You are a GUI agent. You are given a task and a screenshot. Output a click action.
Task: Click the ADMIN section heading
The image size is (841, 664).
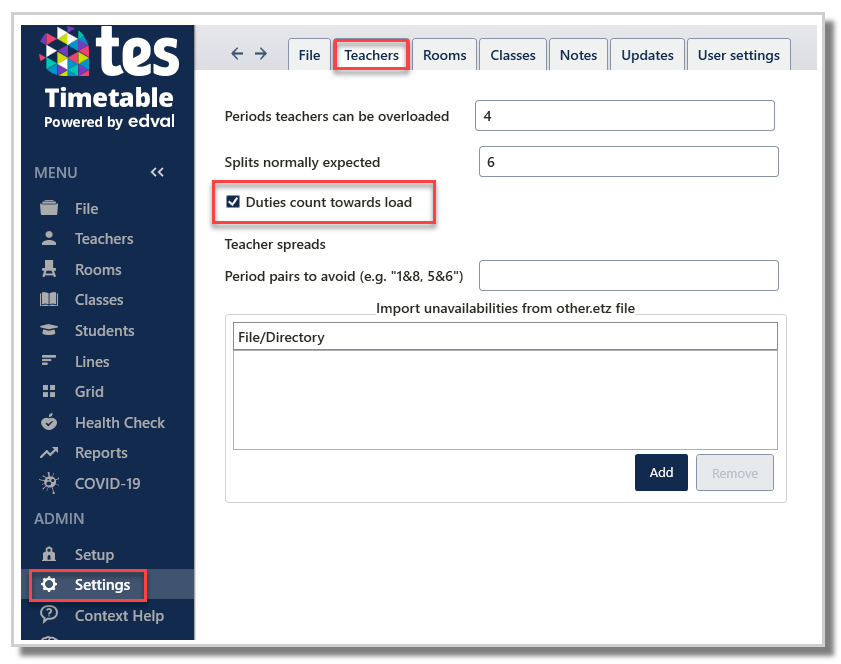click(x=59, y=519)
